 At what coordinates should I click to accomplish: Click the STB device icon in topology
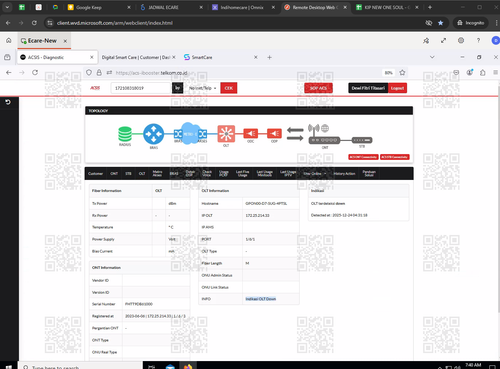coord(362,140)
